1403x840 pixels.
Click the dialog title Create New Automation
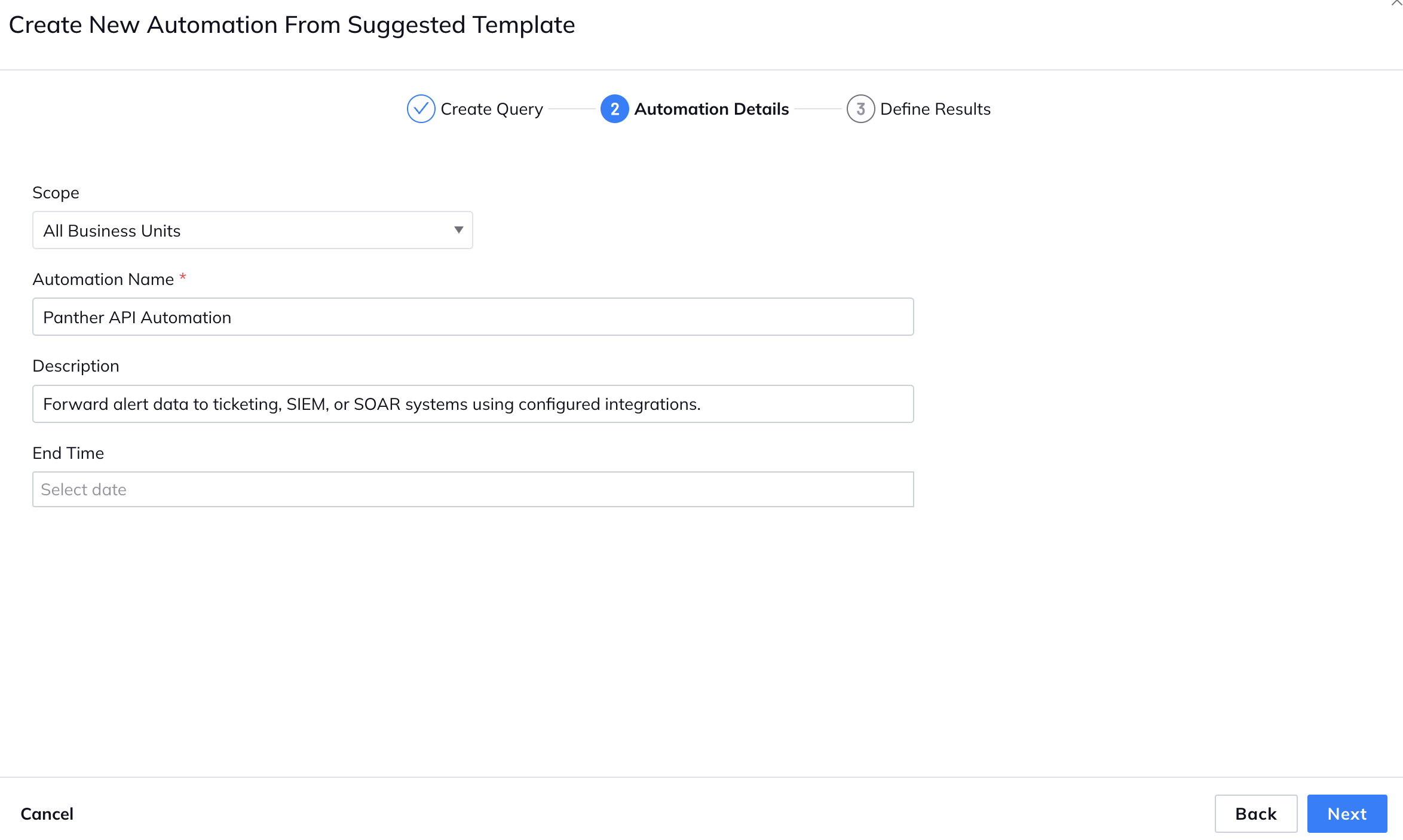click(x=292, y=24)
